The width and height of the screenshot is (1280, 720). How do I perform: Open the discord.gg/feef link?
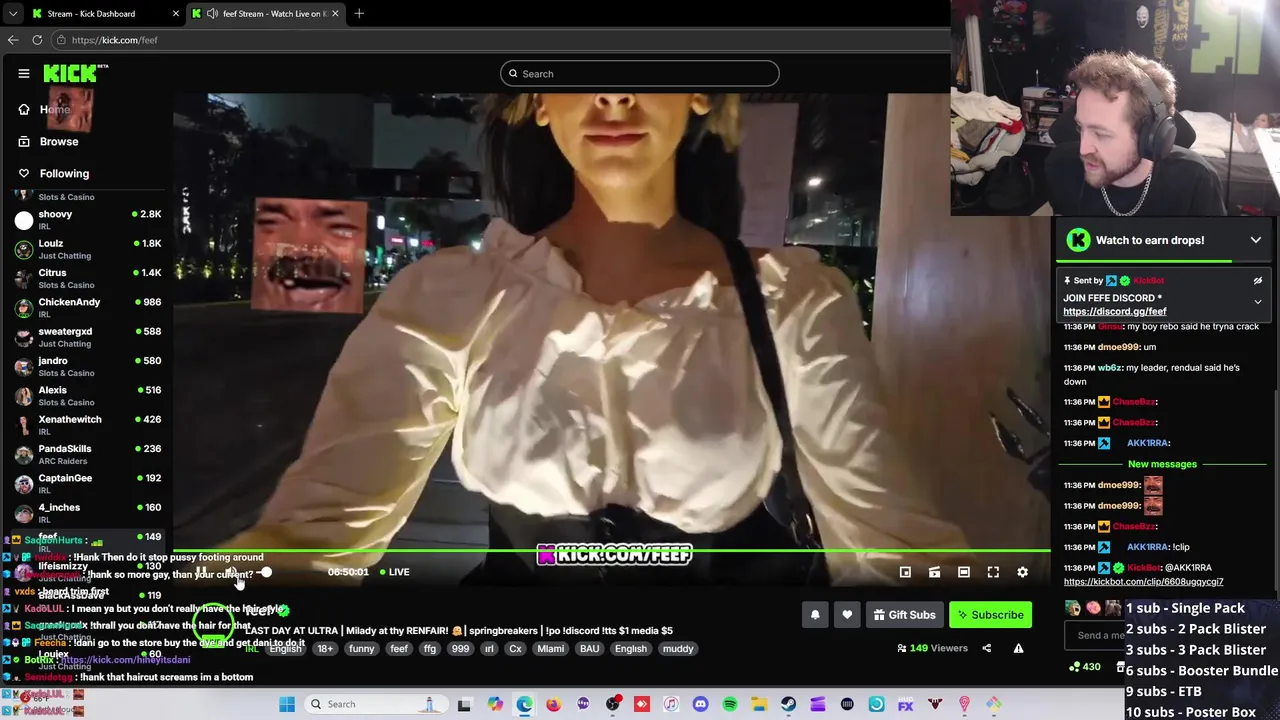point(1114,311)
